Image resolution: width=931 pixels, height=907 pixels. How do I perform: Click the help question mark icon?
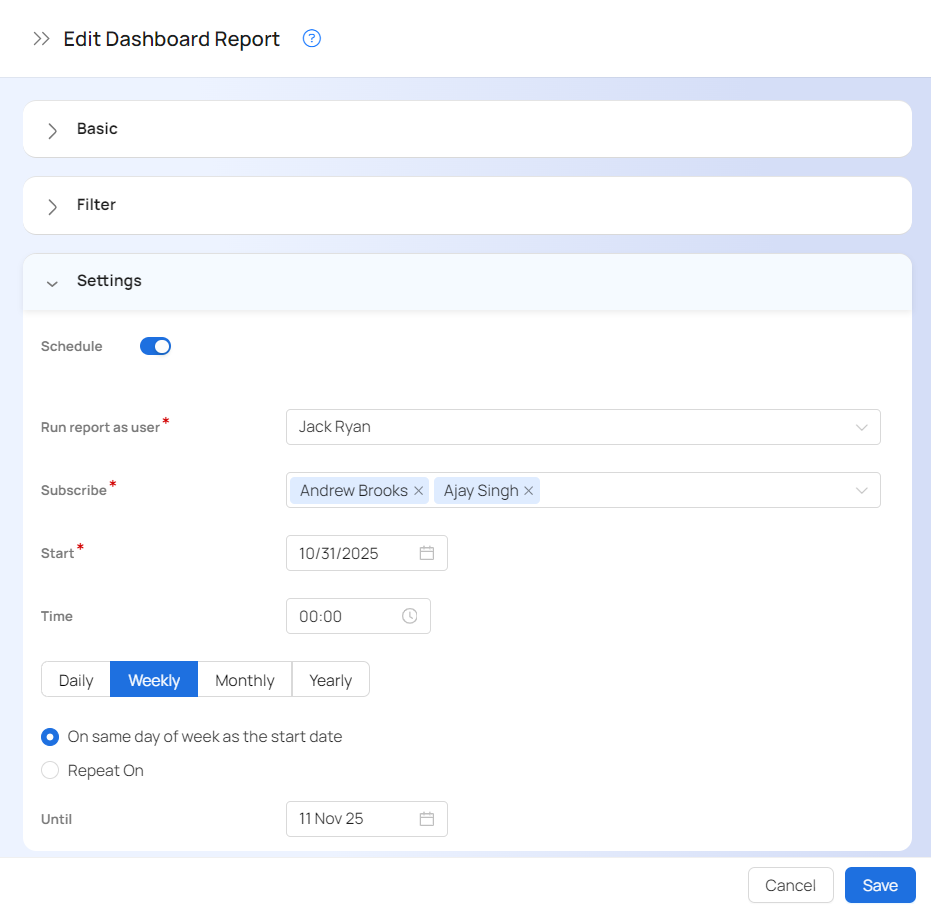tap(312, 39)
